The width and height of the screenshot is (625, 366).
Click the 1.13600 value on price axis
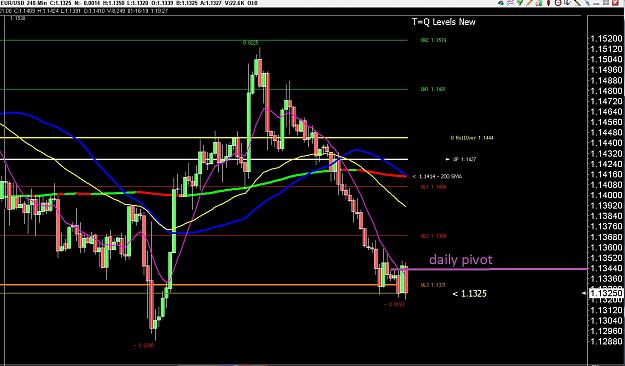pos(606,247)
